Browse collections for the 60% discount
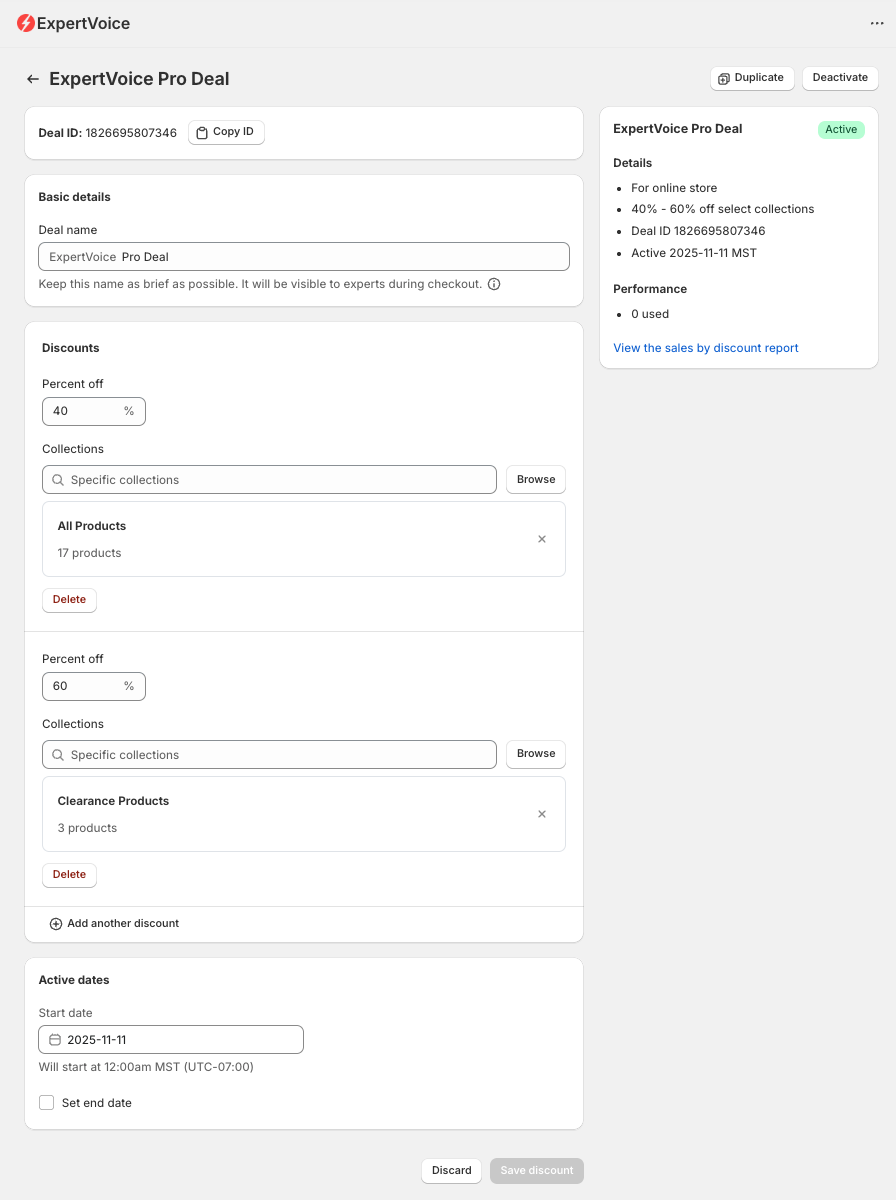This screenshot has height=1200, width=896. click(x=536, y=754)
